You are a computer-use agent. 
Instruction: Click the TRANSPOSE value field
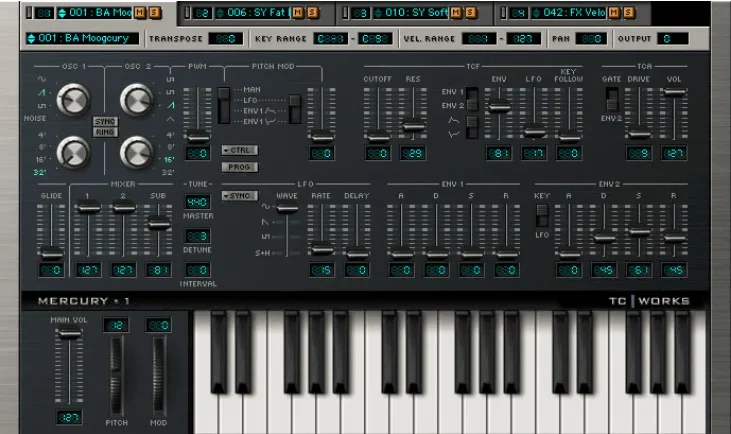(x=226, y=39)
